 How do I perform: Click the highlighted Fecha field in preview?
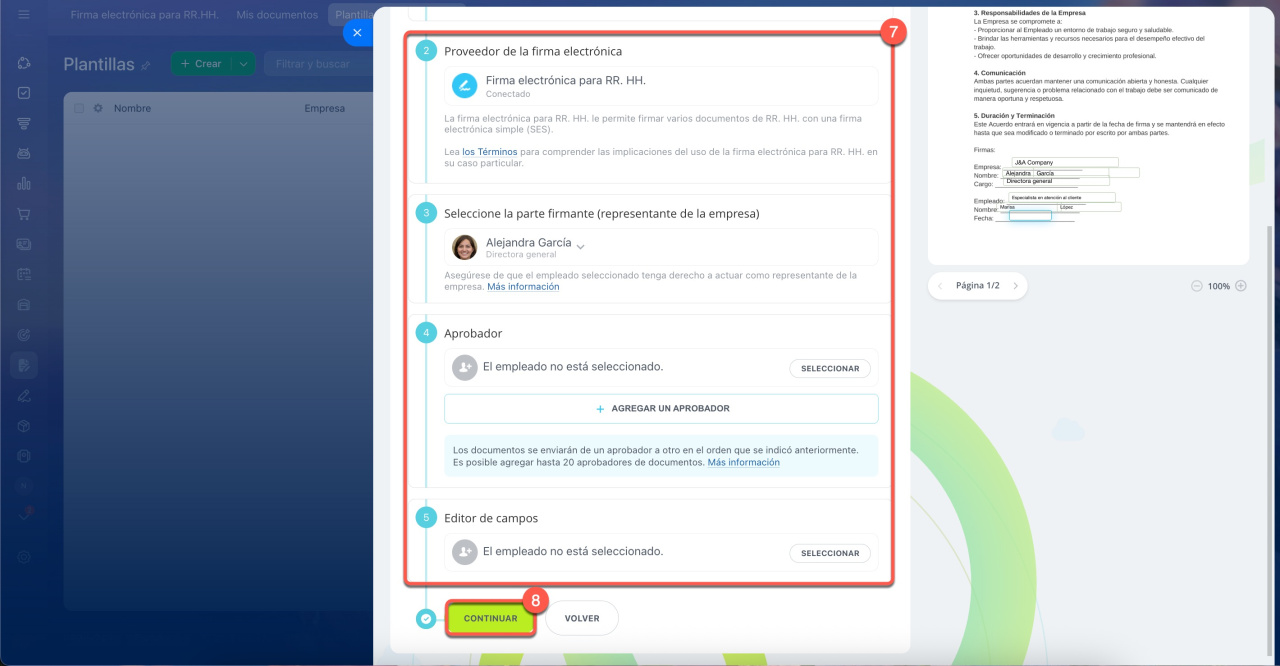(x=1030, y=216)
